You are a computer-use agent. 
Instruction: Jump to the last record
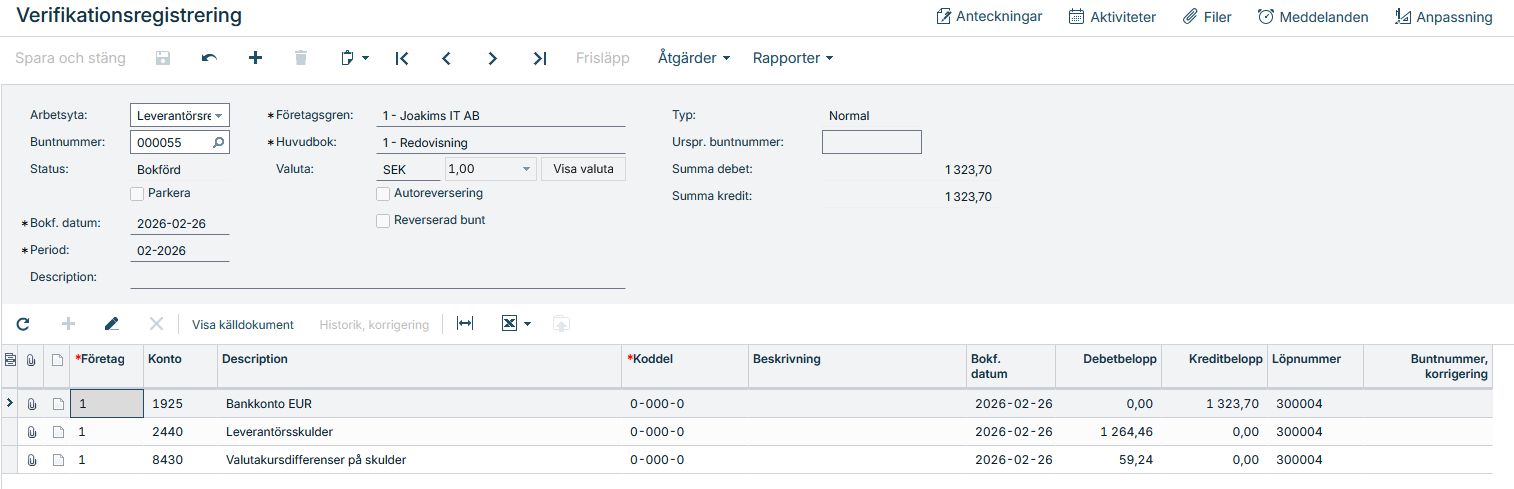point(539,58)
